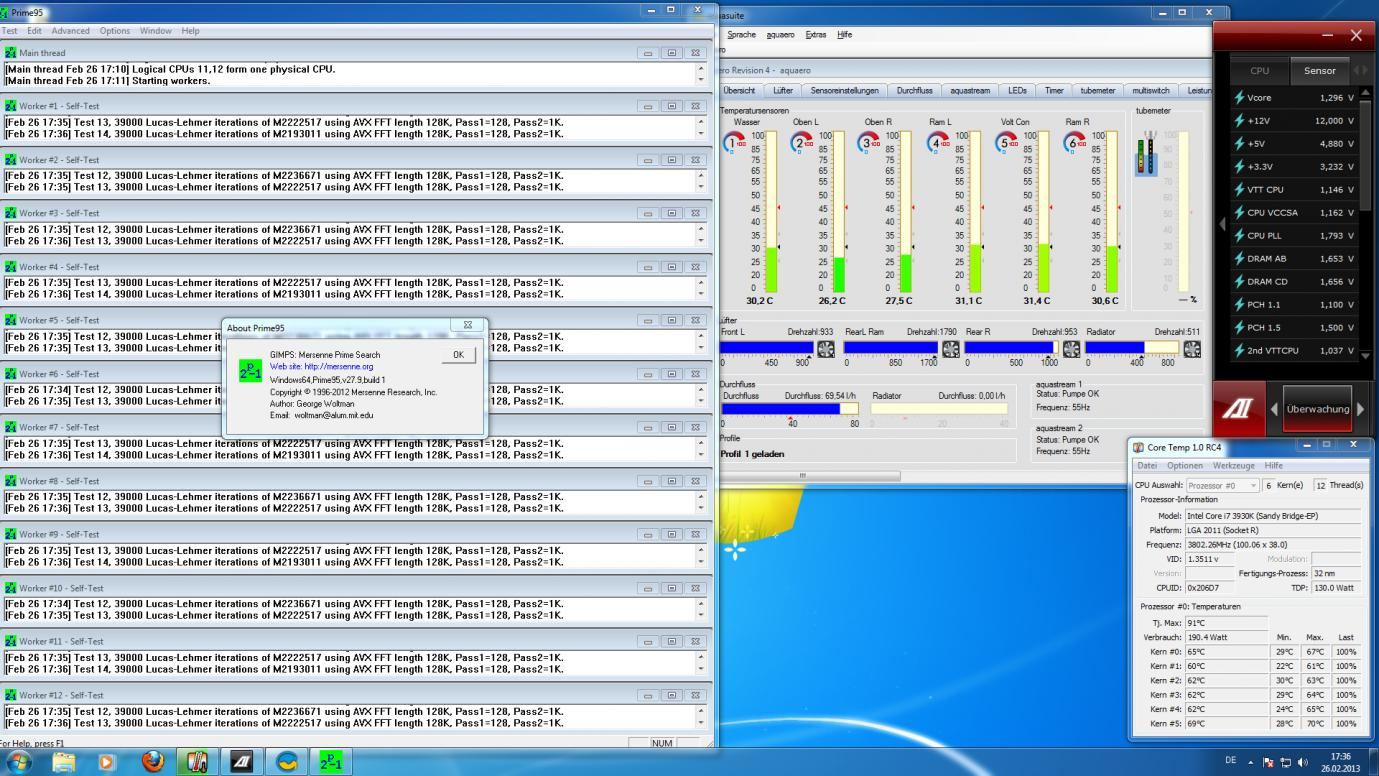Open Optionen menu in Core Temp
The width and height of the screenshot is (1379, 776).
[x=1185, y=466]
